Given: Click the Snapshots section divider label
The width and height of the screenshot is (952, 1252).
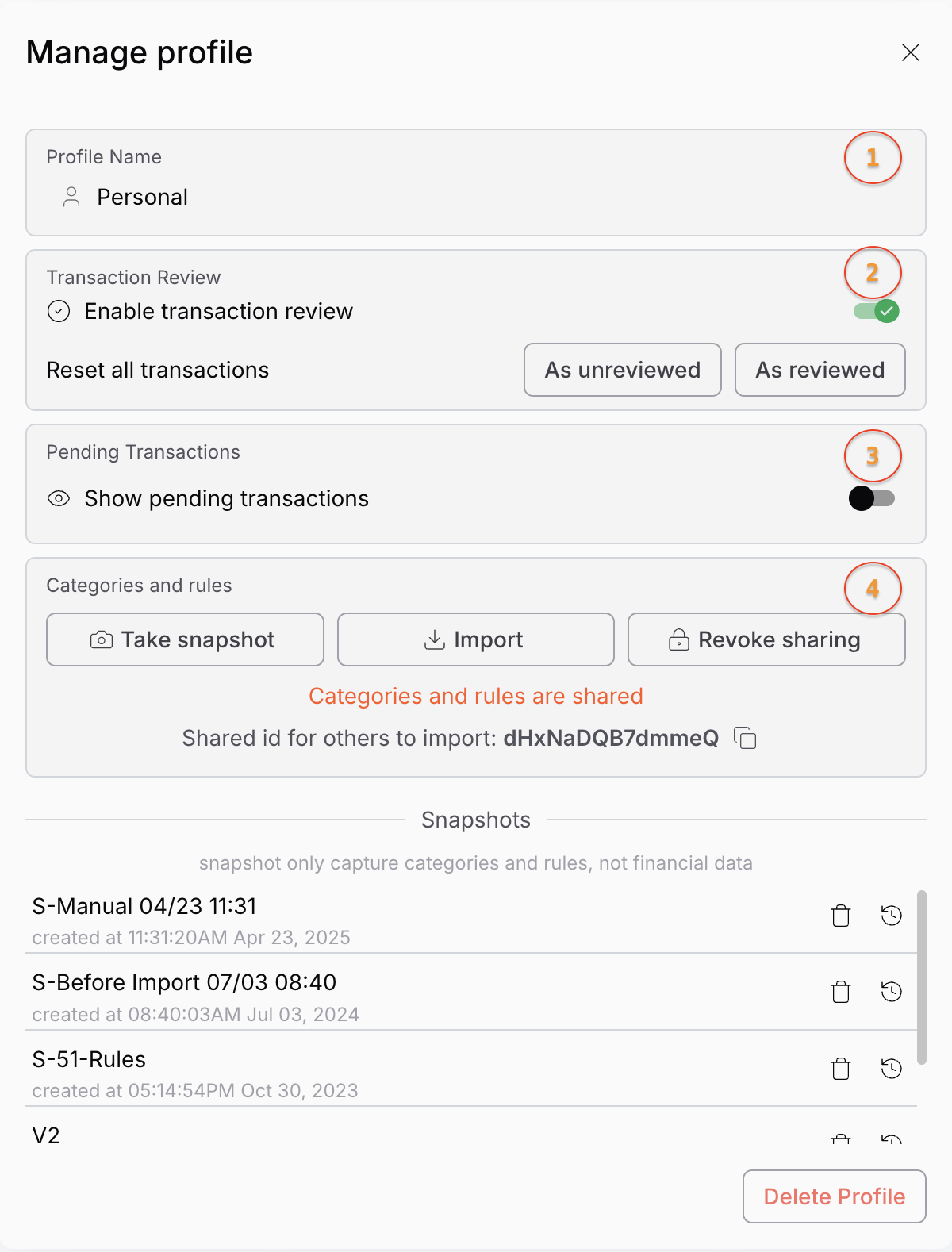Looking at the screenshot, I should pos(475,820).
